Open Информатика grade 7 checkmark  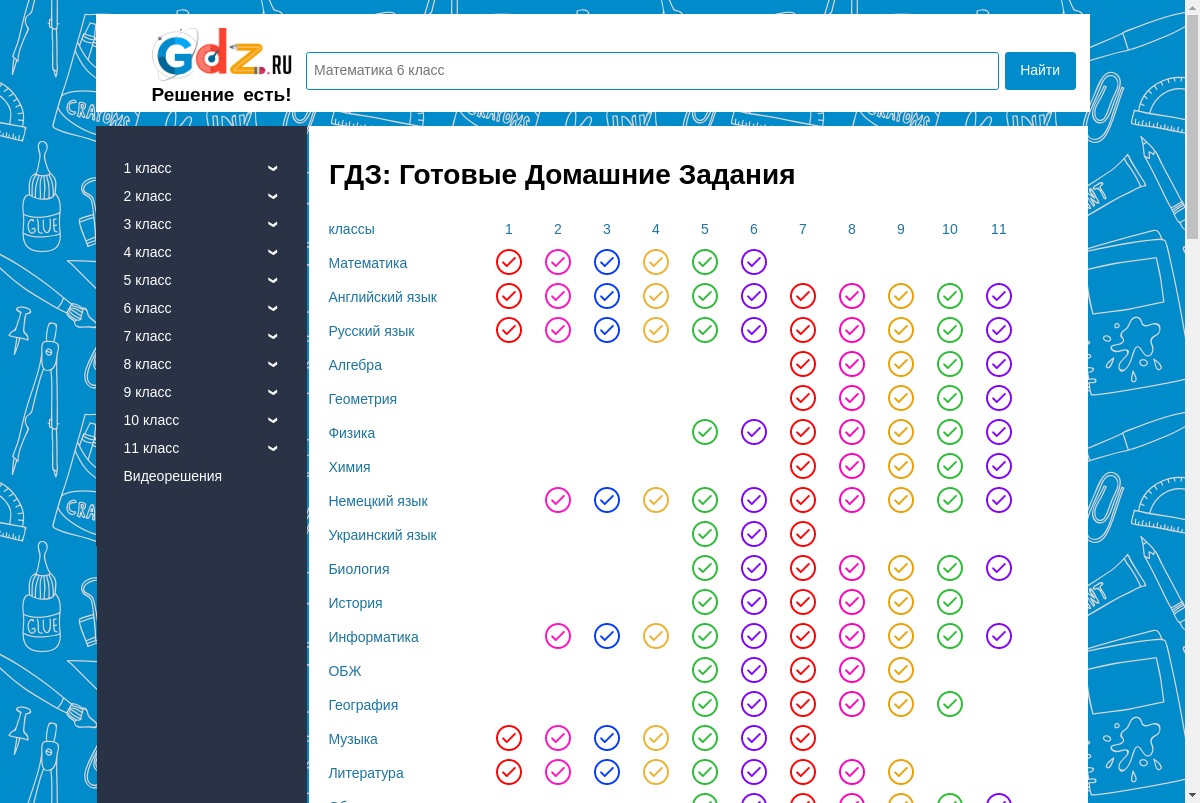[803, 637]
